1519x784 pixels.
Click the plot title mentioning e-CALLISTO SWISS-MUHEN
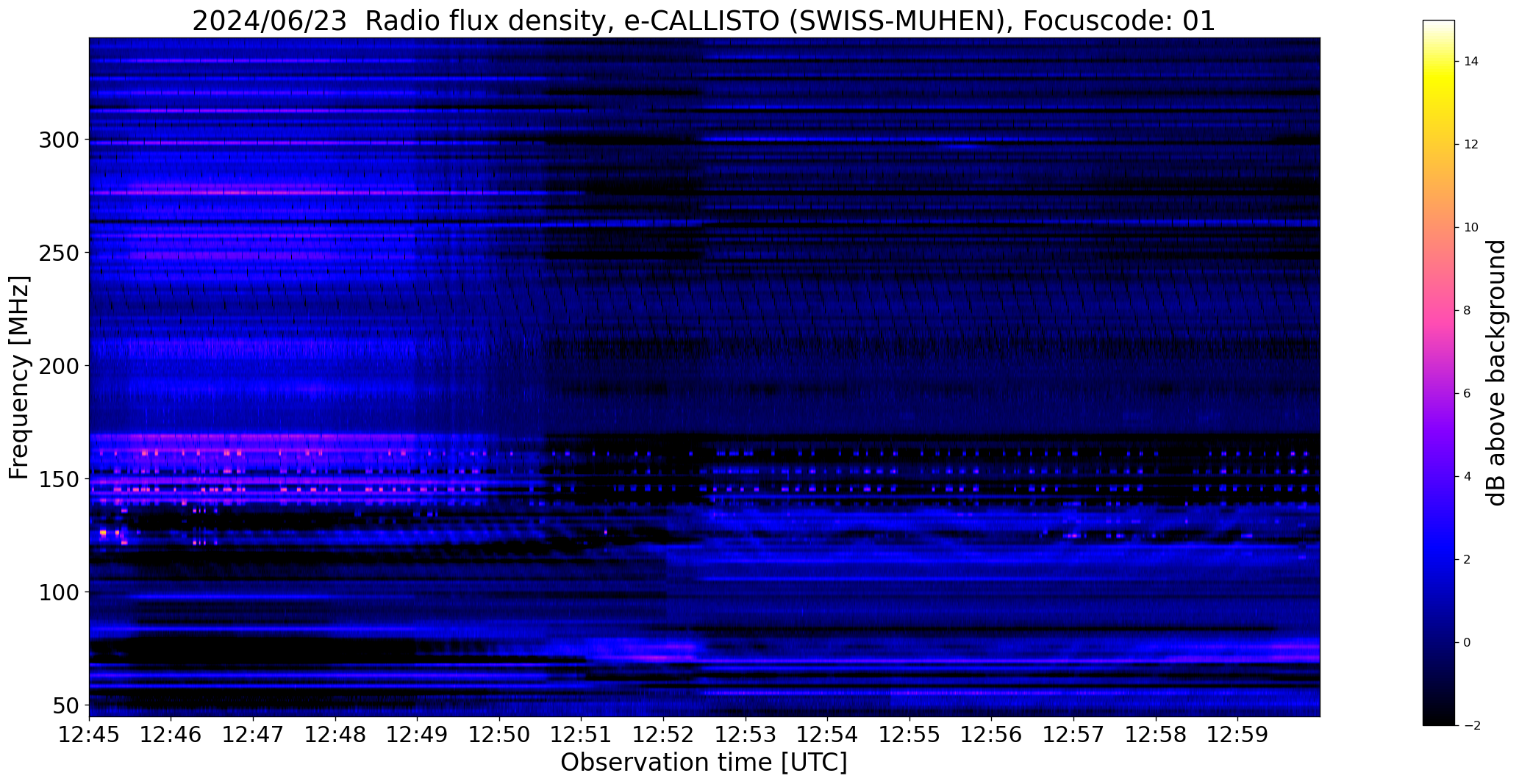click(704, 21)
